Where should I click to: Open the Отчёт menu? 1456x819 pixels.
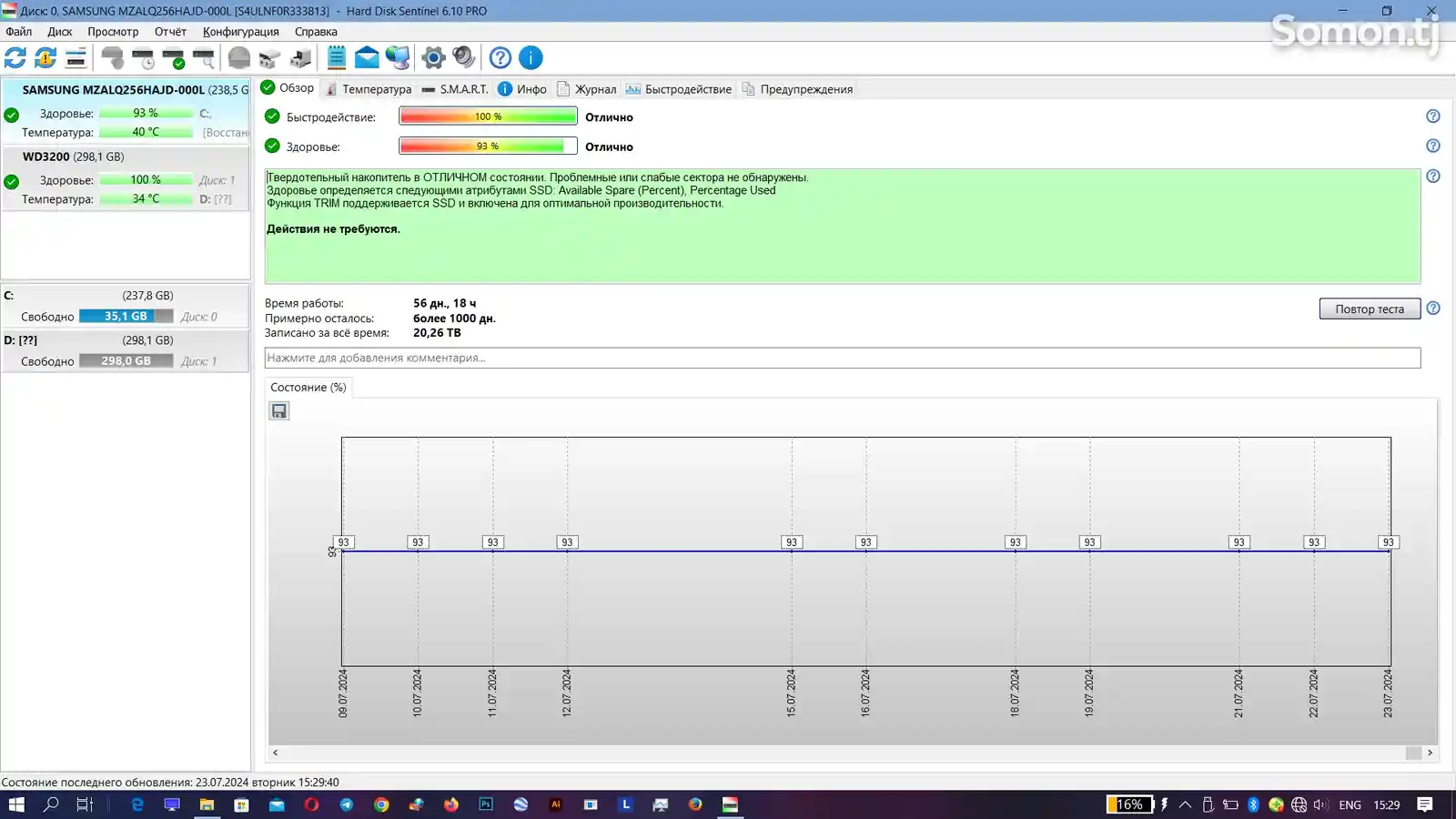(170, 31)
